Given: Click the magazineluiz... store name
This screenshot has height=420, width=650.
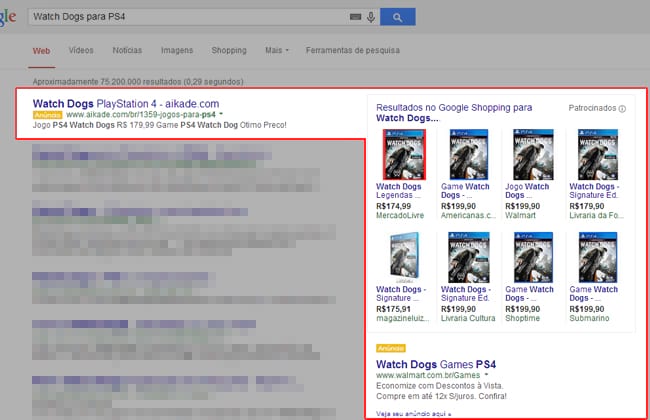Looking at the screenshot, I should [403, 318].
